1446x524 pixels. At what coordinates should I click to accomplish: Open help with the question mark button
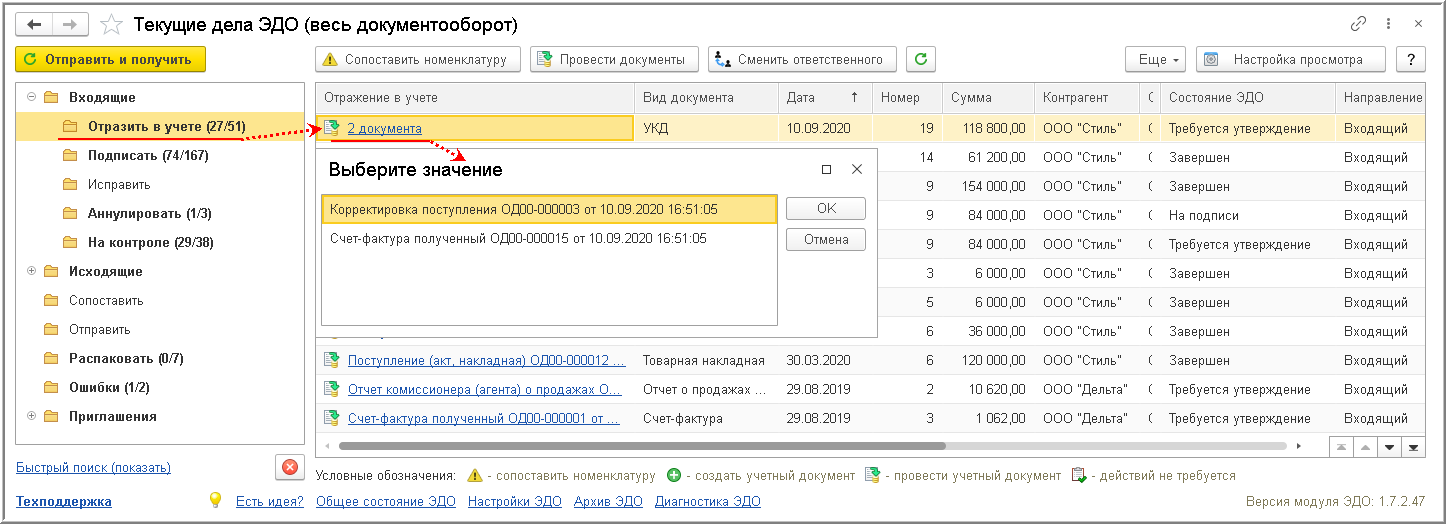point(1411,59)
